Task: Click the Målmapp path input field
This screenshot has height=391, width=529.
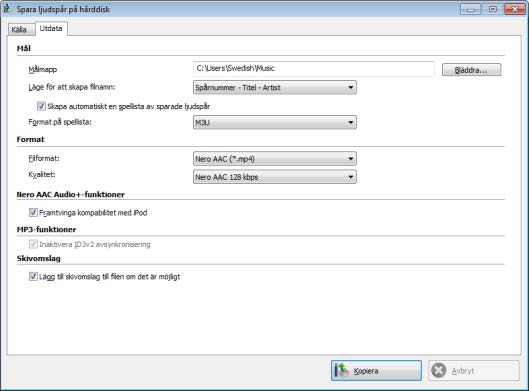Action: tap(313, 68)
